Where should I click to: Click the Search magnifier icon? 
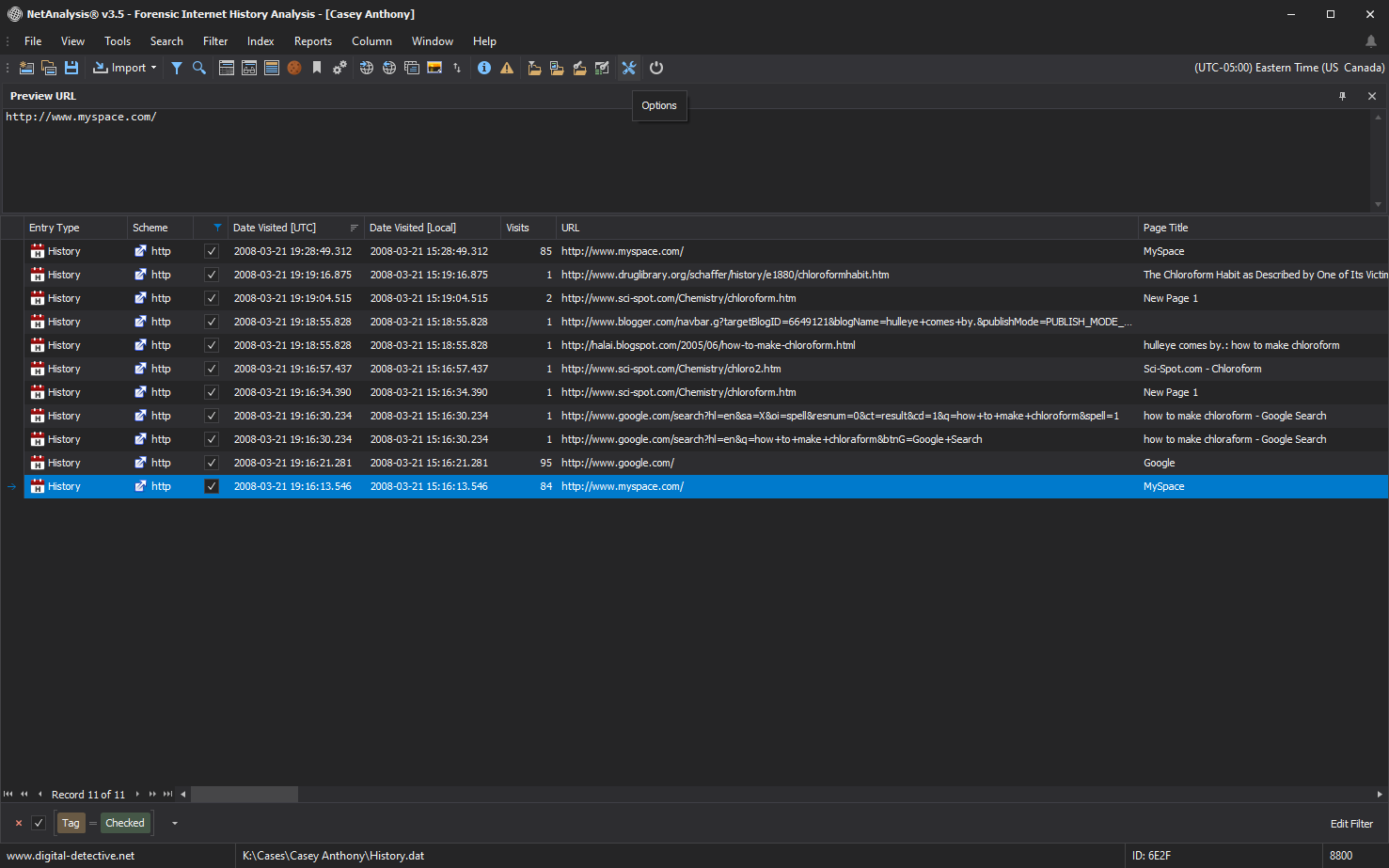click(199, 68)
